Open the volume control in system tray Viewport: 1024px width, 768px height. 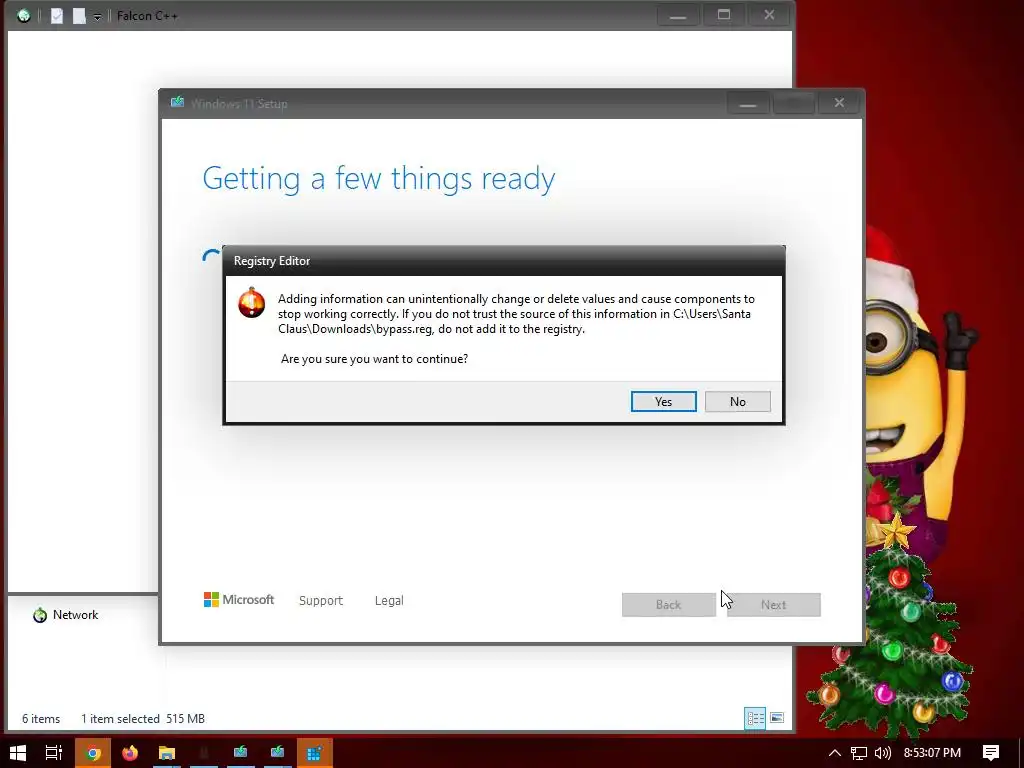882,753
